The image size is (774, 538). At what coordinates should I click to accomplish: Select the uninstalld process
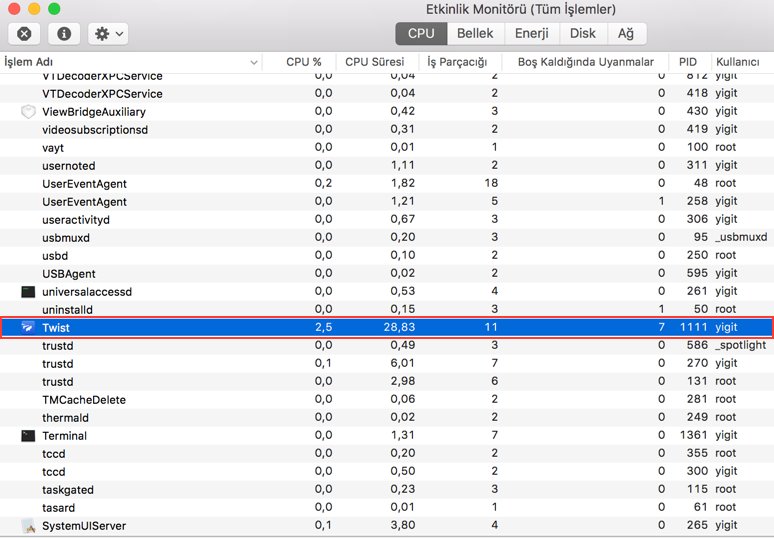coord(387,309)
